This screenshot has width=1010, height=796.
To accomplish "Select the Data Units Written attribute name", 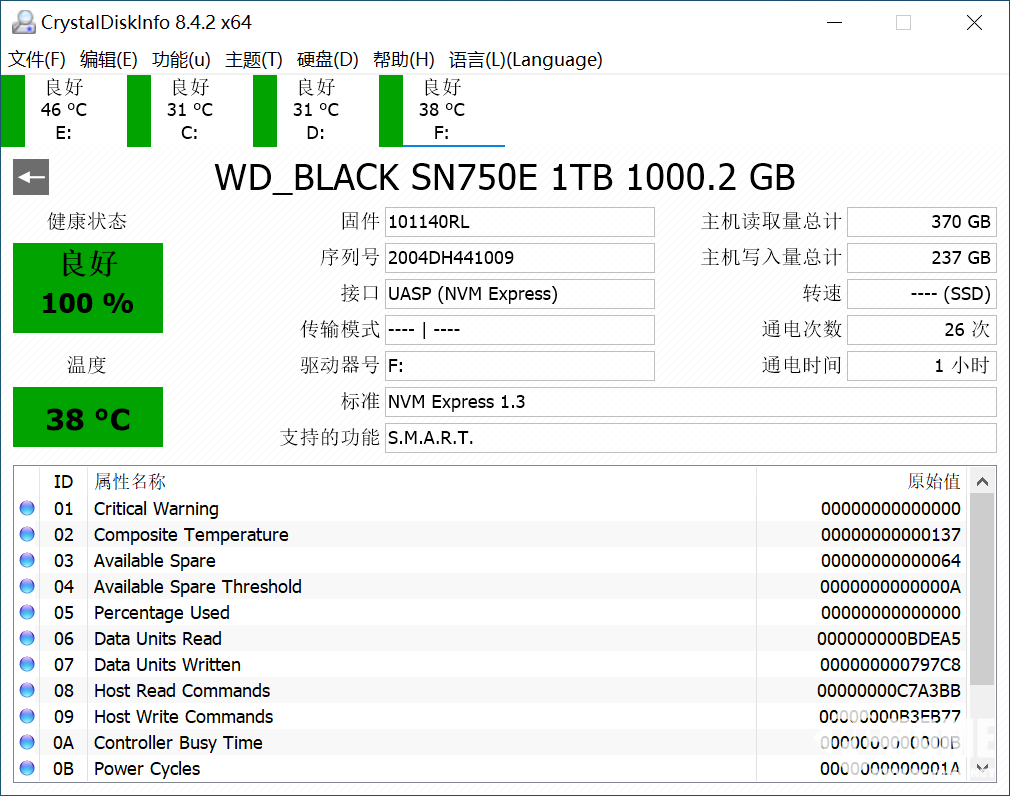I will (167, 665).
